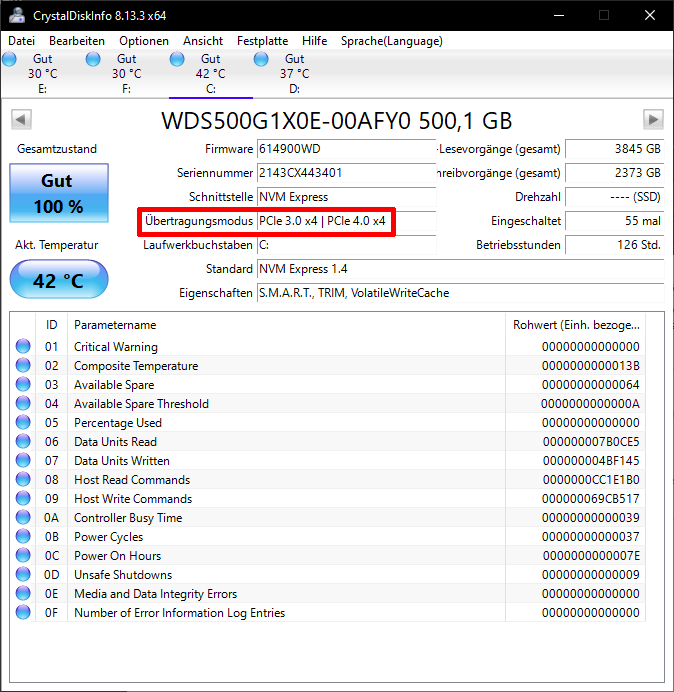Screen dimensions: 674x692
Task: Select the Data Units Written parameter name
Action: point(122,461)
